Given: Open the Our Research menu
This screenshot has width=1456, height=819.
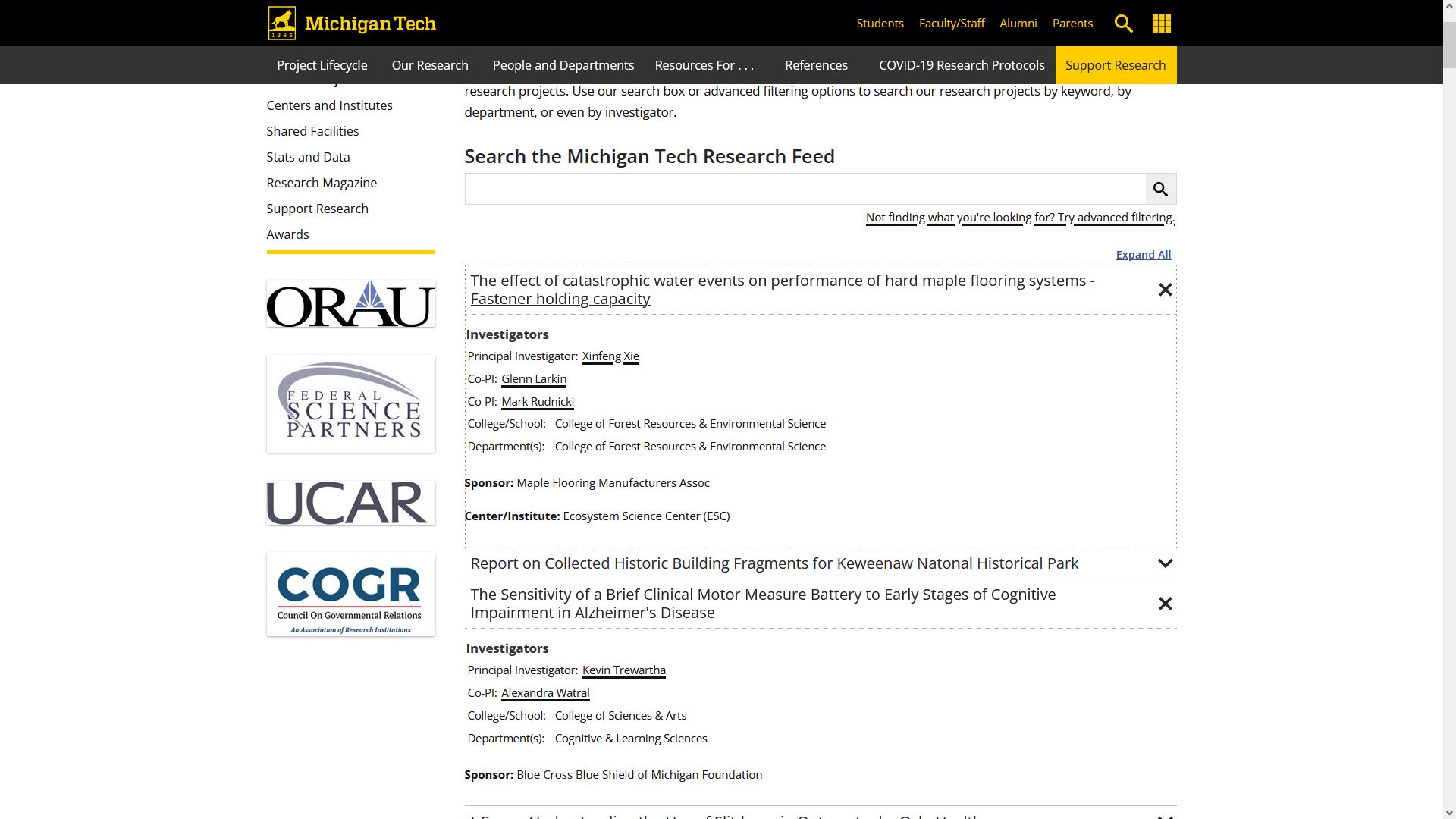Looking at the screenshot, I should [x=430, y=65].
